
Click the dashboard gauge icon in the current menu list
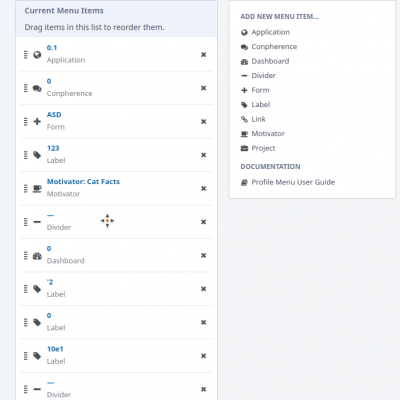point(37,256)
